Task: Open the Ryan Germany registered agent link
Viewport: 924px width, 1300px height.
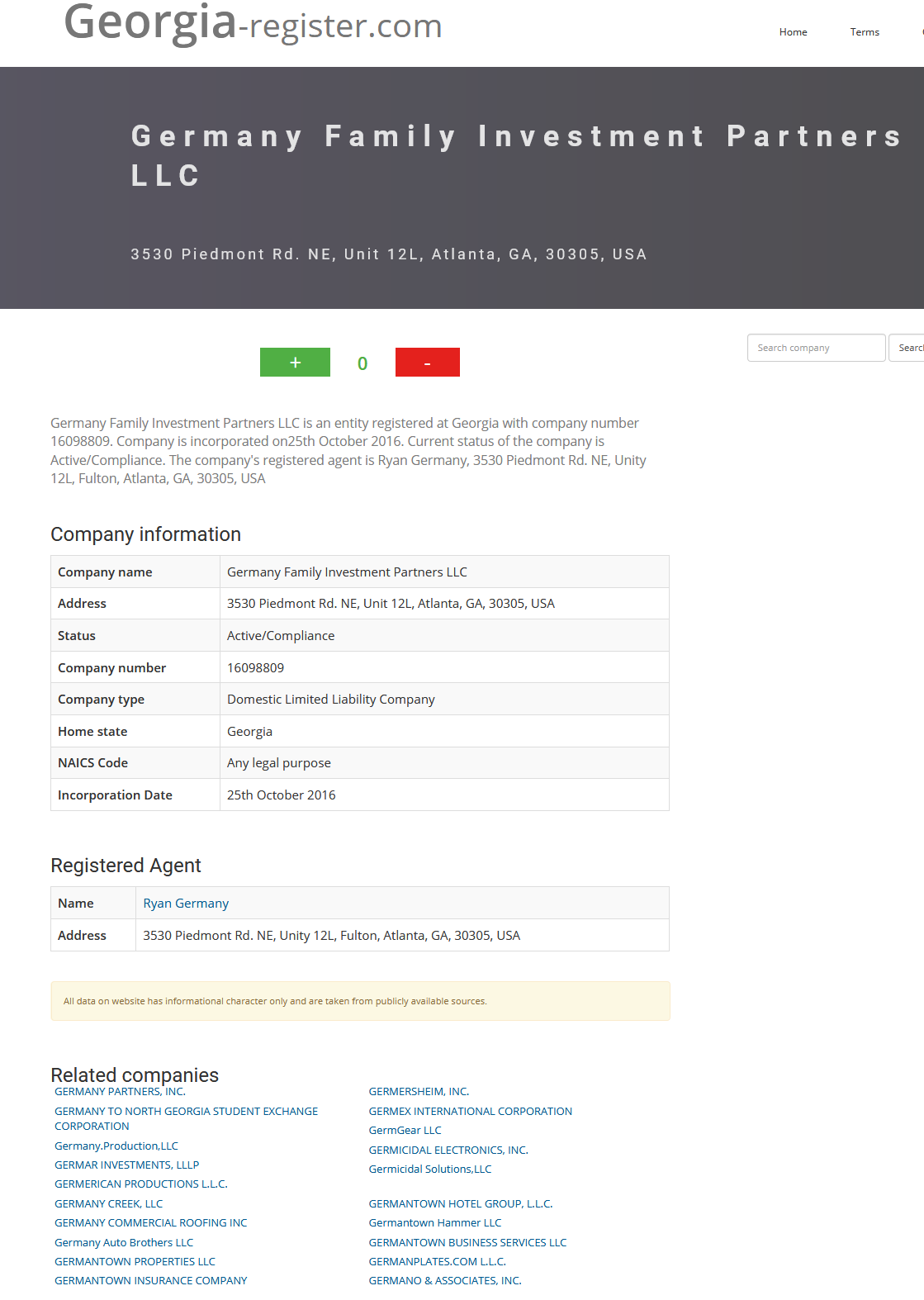Action: (186, 904)
